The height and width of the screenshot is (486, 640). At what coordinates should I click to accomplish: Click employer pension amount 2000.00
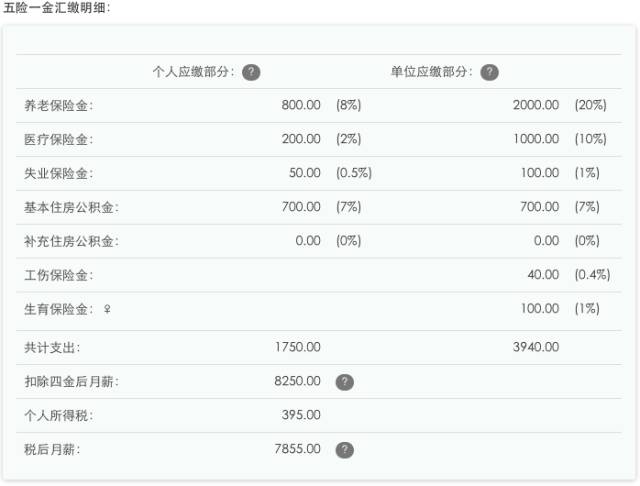[x=536, y=105]
